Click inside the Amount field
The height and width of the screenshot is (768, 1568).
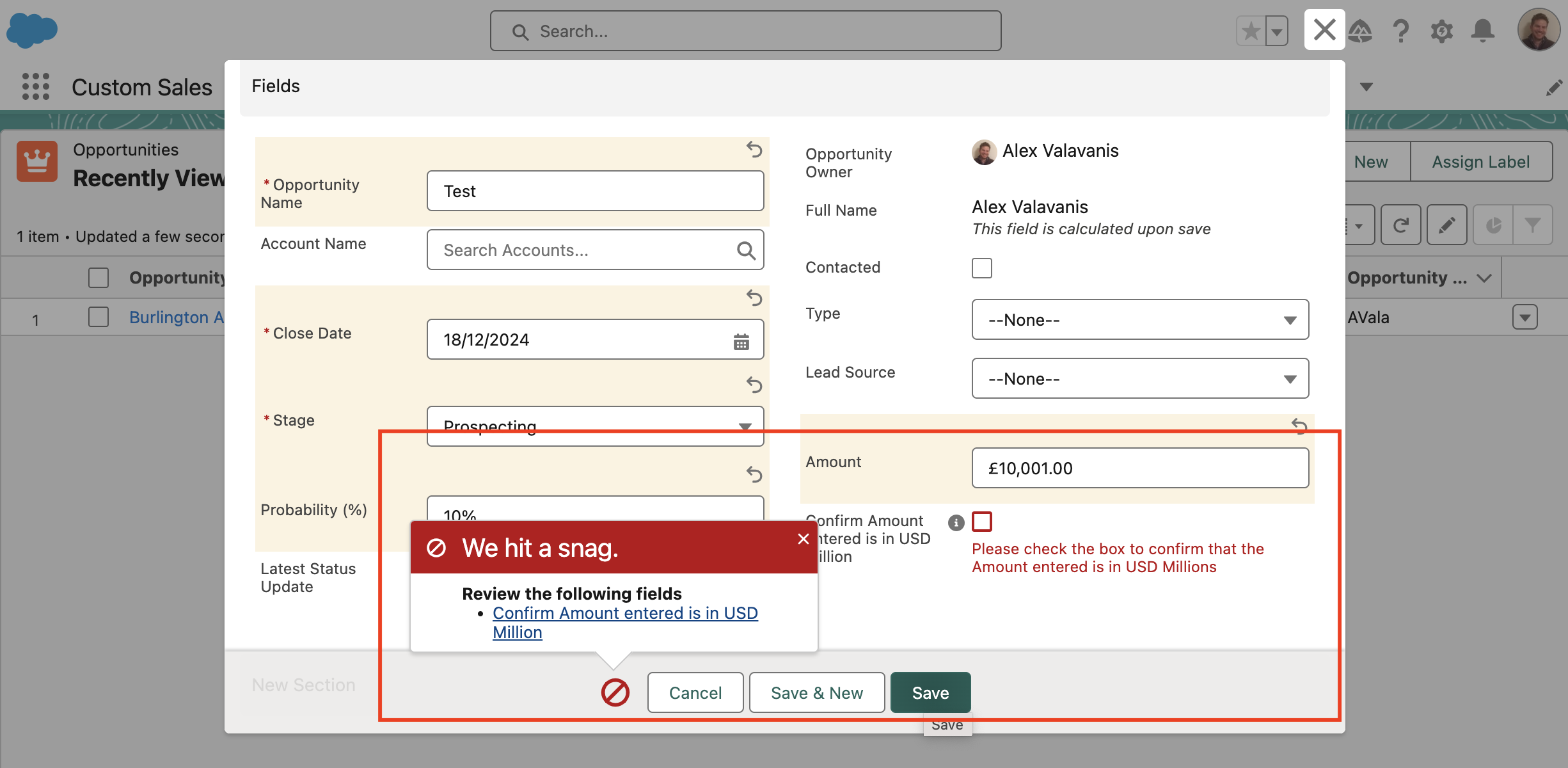pos(1139,468)
